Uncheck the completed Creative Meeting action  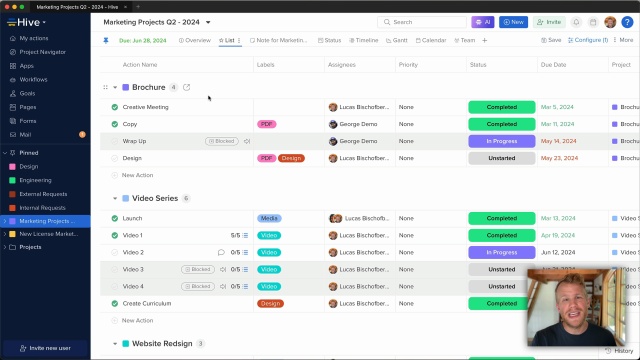[115, 107]
